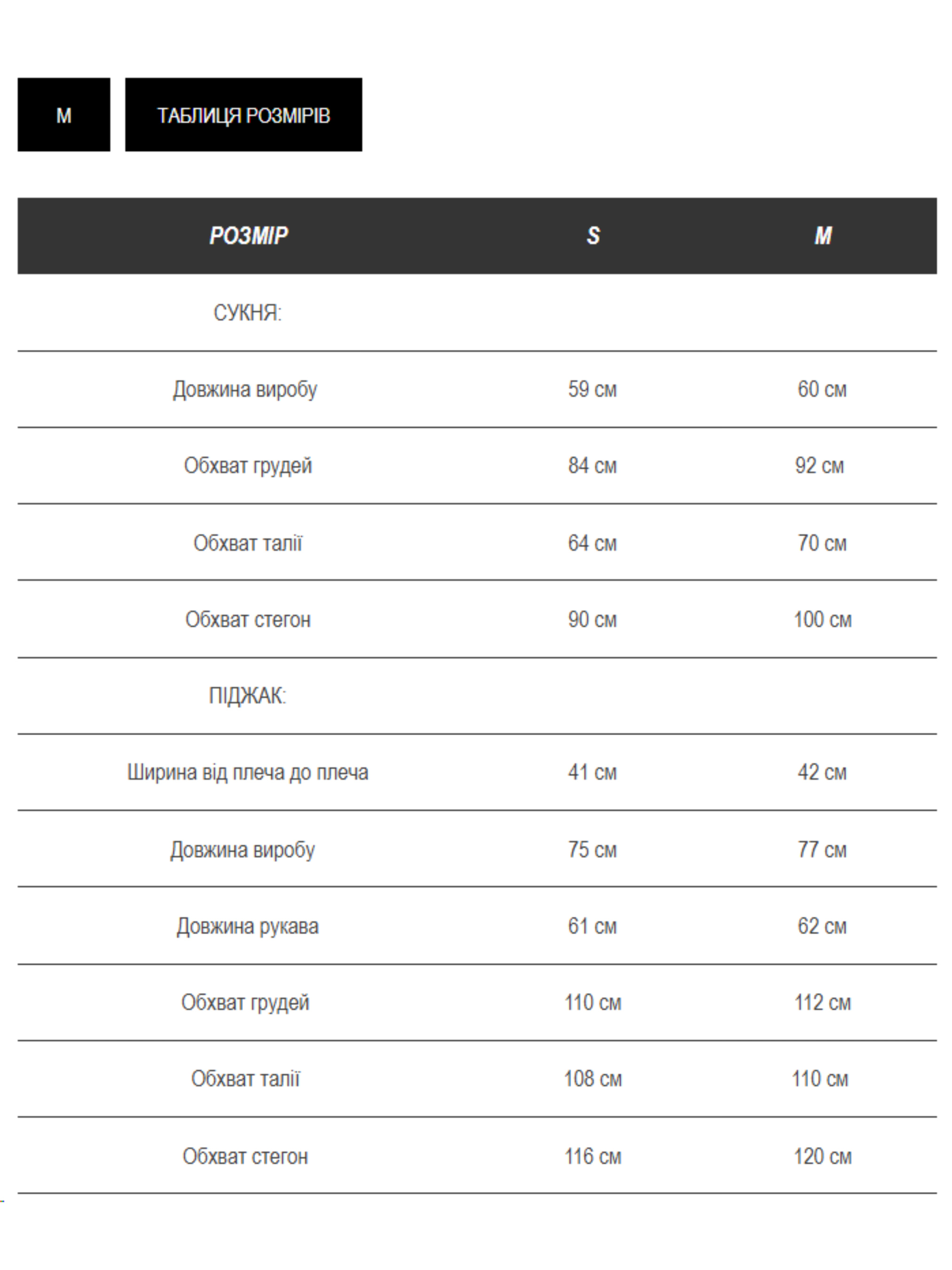Click the 77 см jacket length value
The width and height of the screenshot is (952, 1270).
[x=822, y=850]
